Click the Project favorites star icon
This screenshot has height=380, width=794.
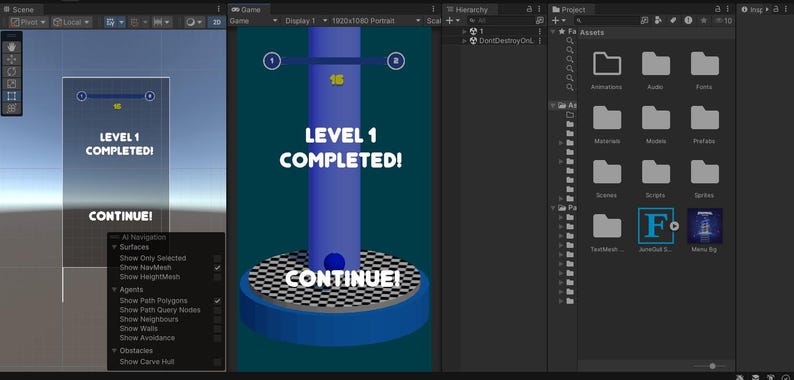(x=703, y=20)
